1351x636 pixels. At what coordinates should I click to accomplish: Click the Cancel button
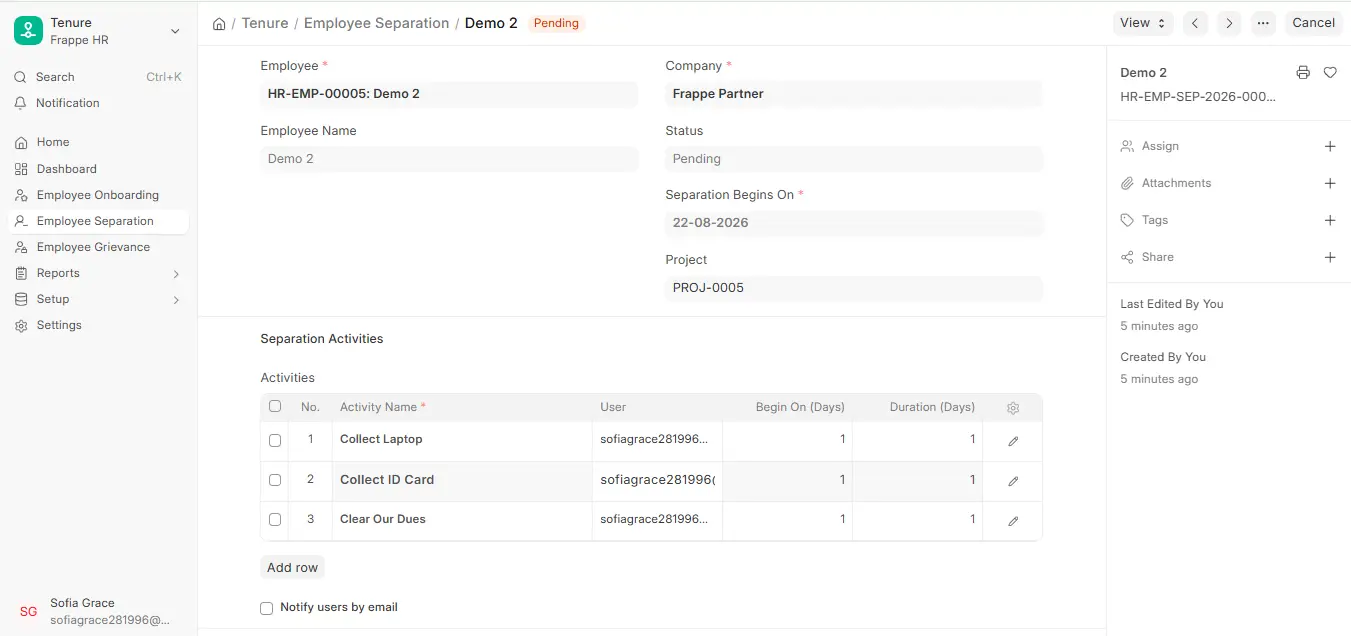click(x=1313, y=23)
